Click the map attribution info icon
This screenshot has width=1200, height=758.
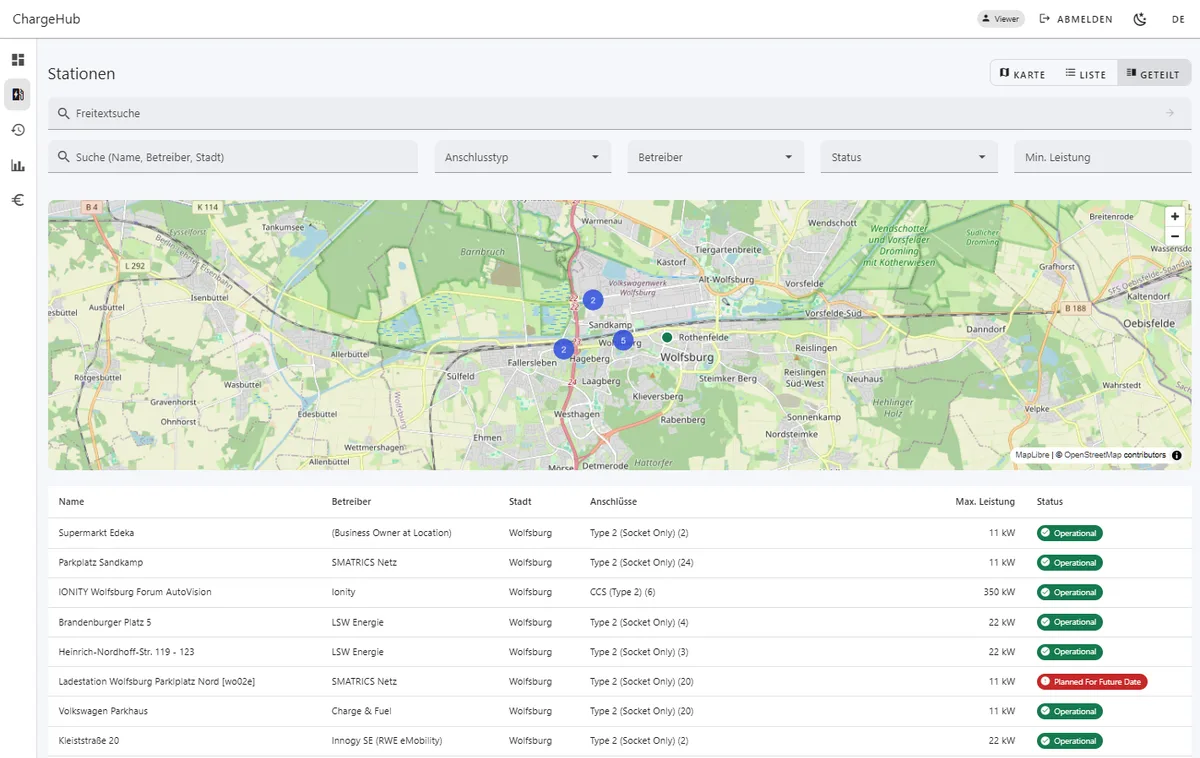[1176, 455]
